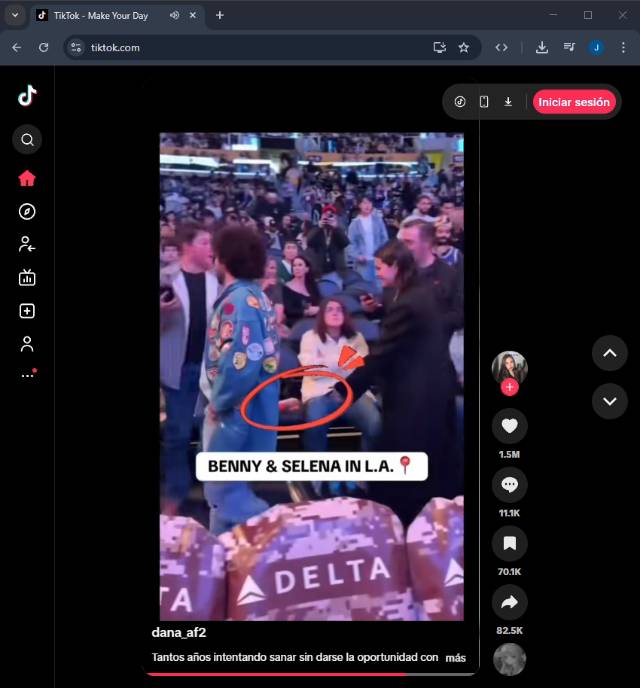Open the sidebar three-dots More menu
640x688 pixels.
pyautogui.click(x=27, y=376)
